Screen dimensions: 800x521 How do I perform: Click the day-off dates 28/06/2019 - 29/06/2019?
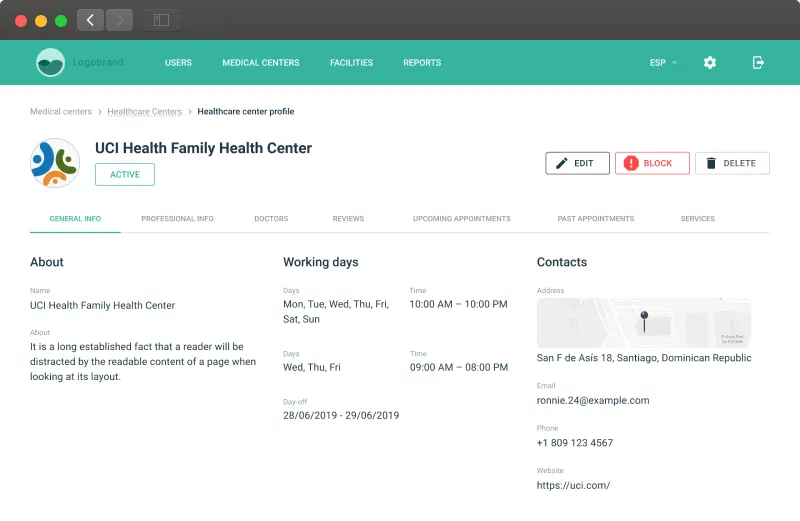(341, 415)
